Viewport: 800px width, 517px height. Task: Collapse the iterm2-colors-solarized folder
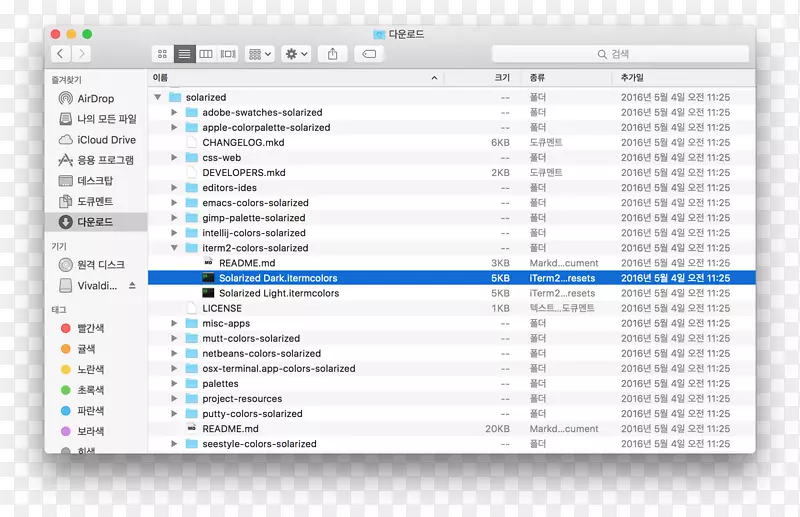pyautogui.click(x=174, y=248)
